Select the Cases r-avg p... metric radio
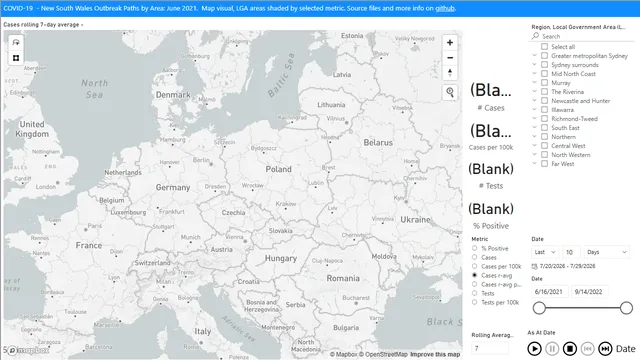The image size is (640, 360). pos(474,284)
